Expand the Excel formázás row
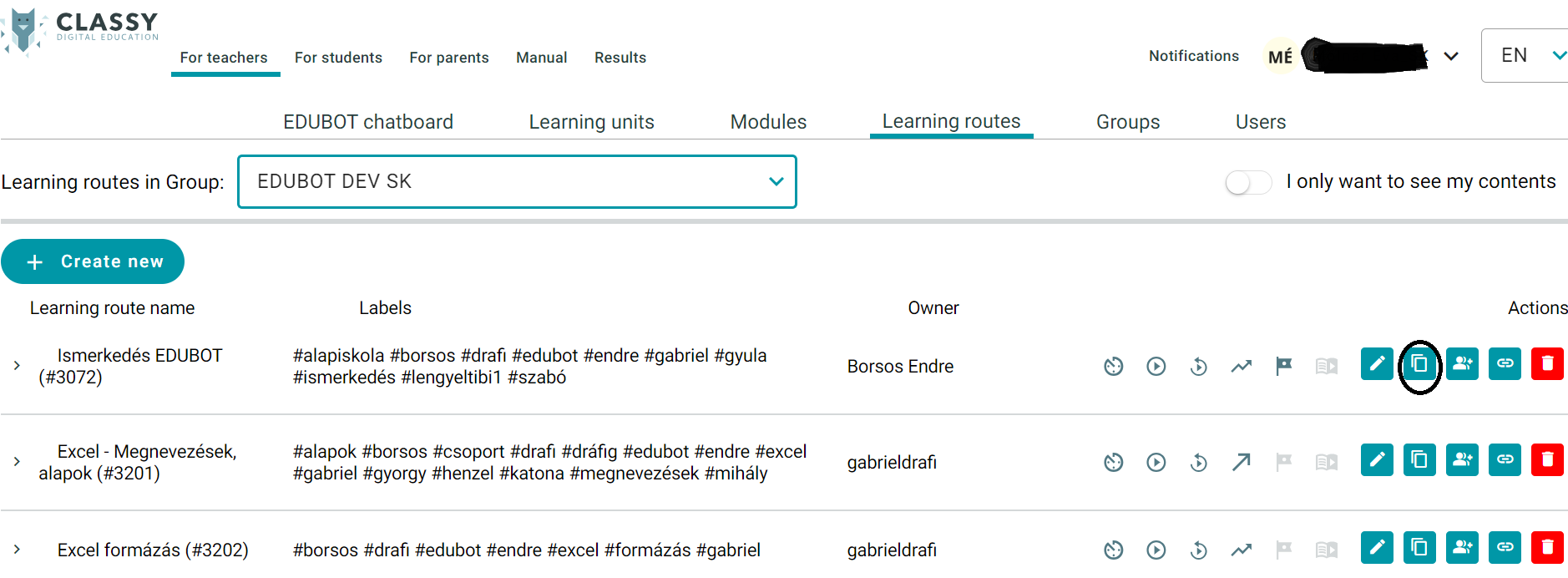This screenshot has width=1568, height=578. 17,550
